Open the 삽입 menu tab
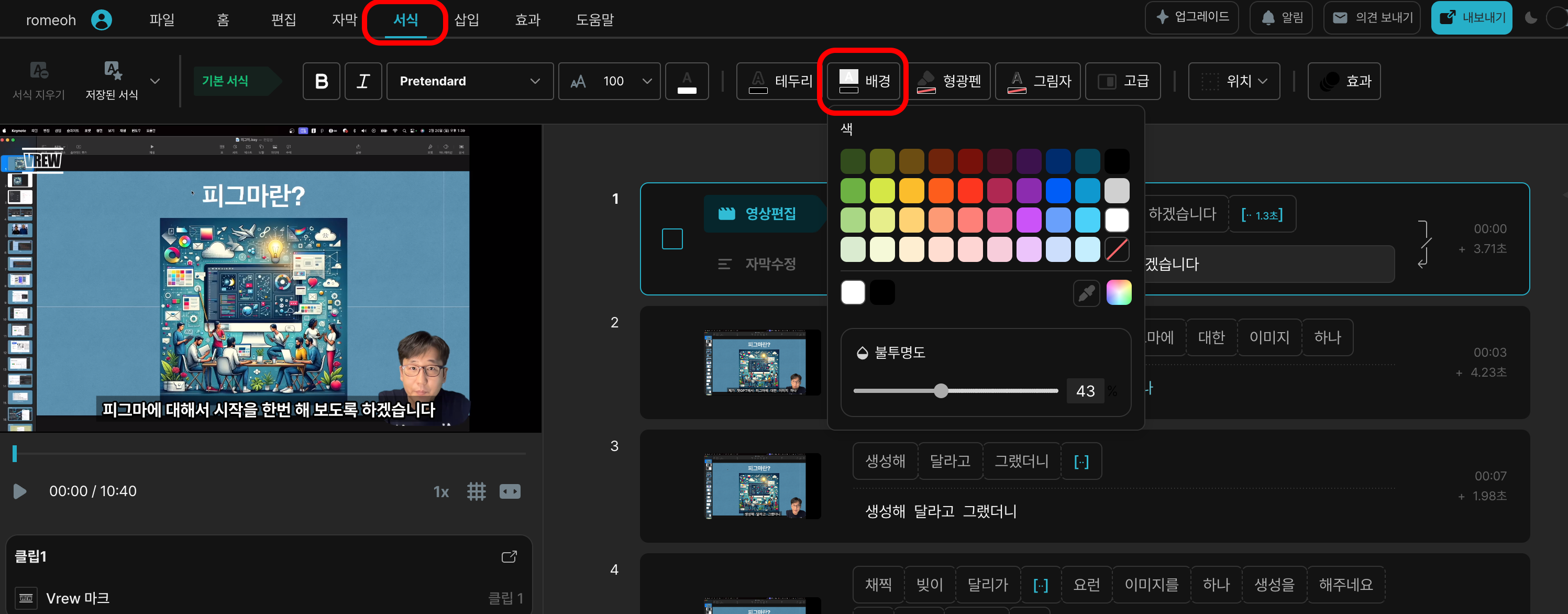This screenshot has height=614, width=1568. 466,20
